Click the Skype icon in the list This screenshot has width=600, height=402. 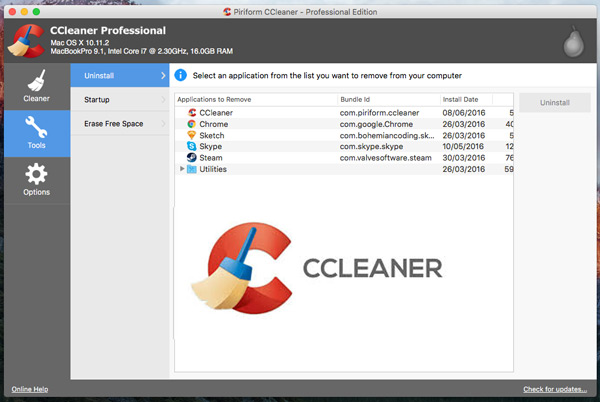click(x=192, y=146)
